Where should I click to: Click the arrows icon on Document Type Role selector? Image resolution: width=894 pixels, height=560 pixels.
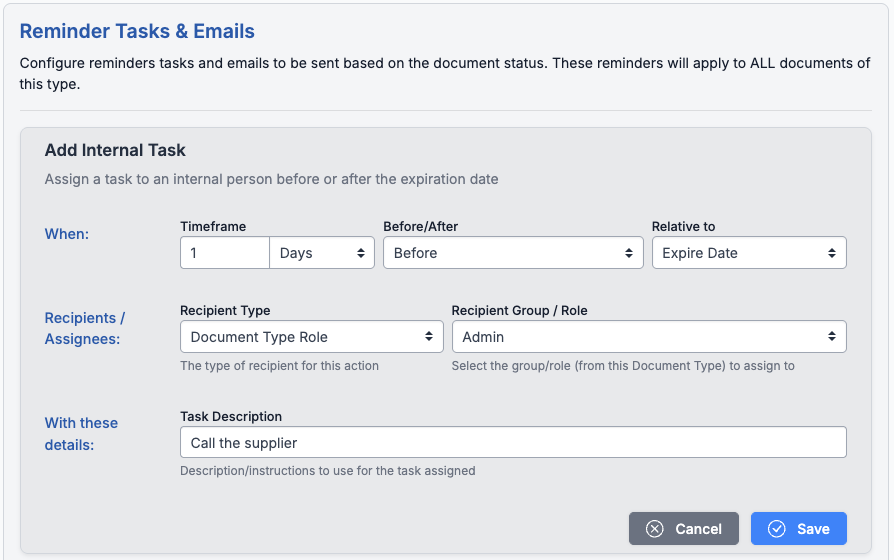429,337
